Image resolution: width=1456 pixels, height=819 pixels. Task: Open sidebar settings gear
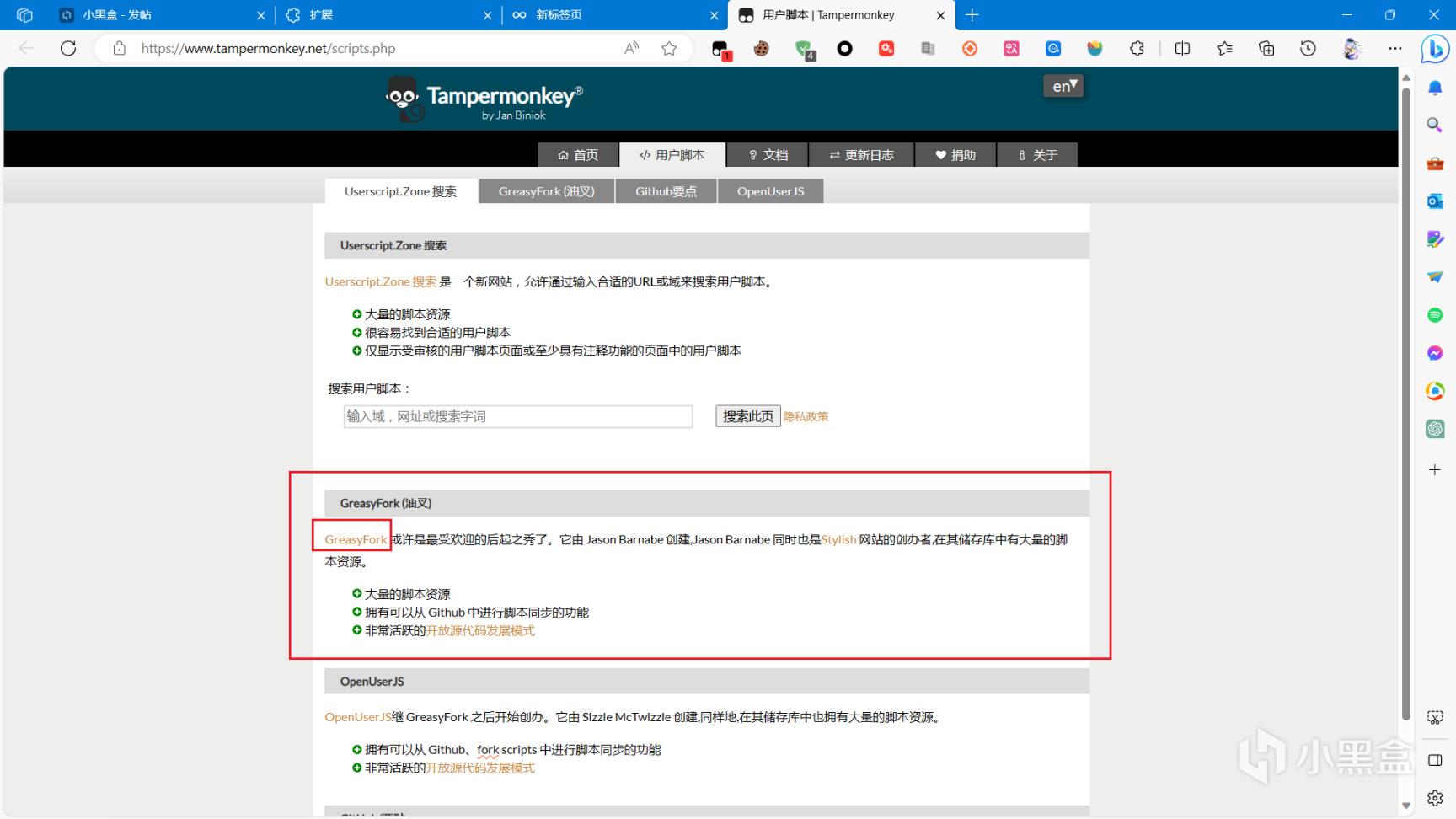[1435, 797]
